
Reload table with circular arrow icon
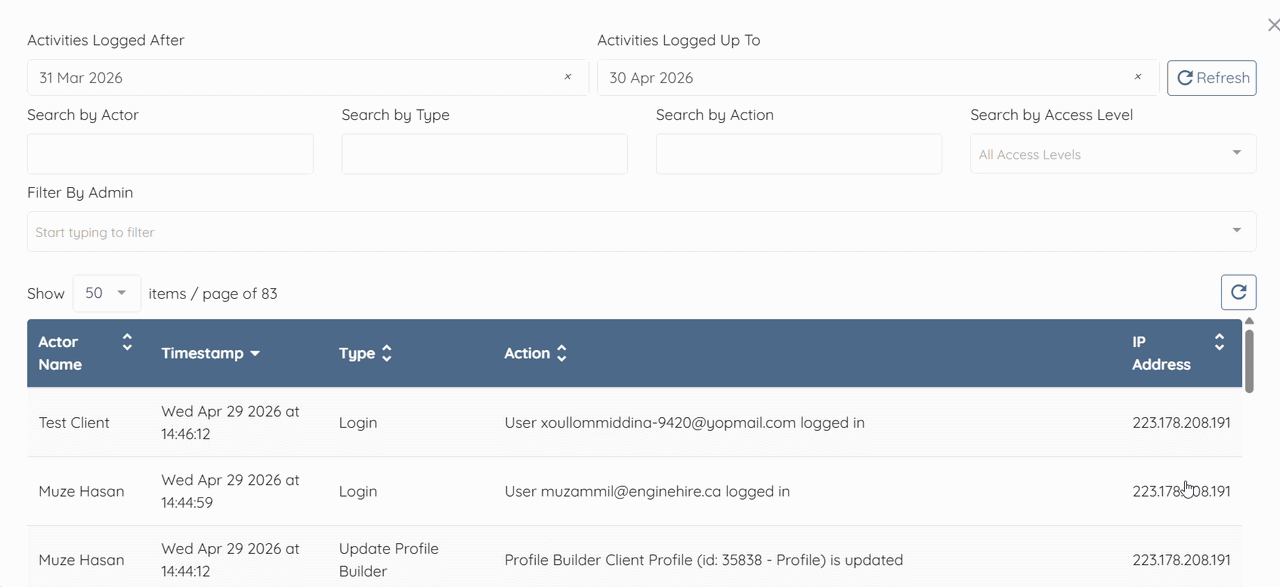1238,292
